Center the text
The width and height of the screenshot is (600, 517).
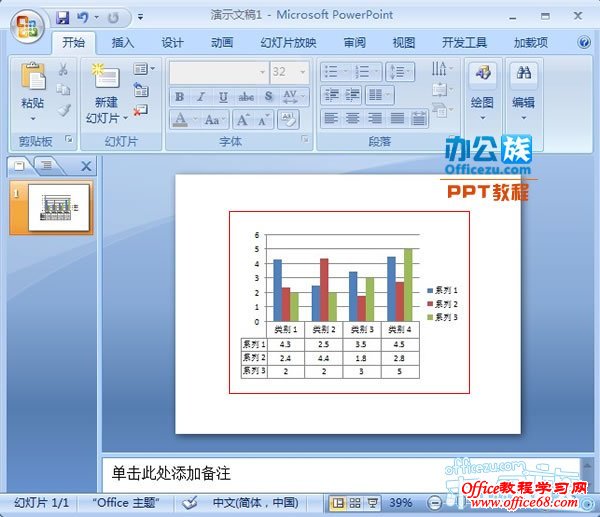tap(353, 119)
